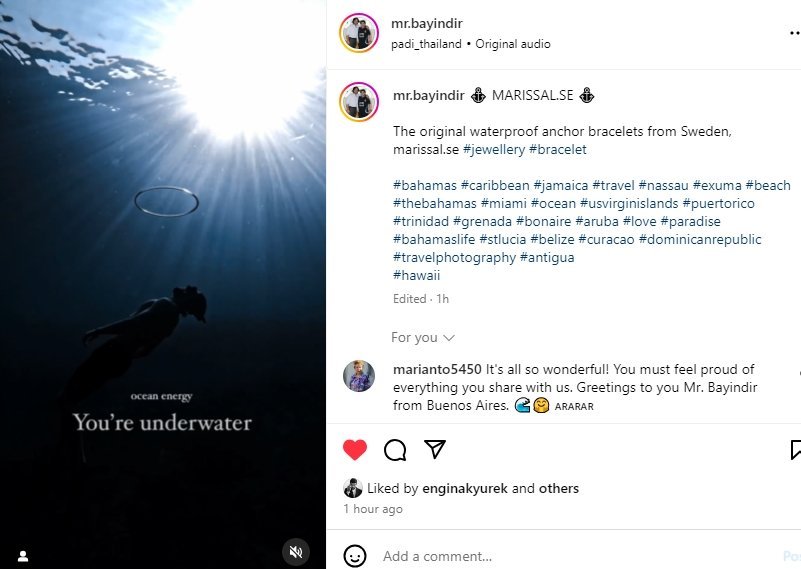View others who liked the post
The image size is (801, 569).
(x=559, y=489)
